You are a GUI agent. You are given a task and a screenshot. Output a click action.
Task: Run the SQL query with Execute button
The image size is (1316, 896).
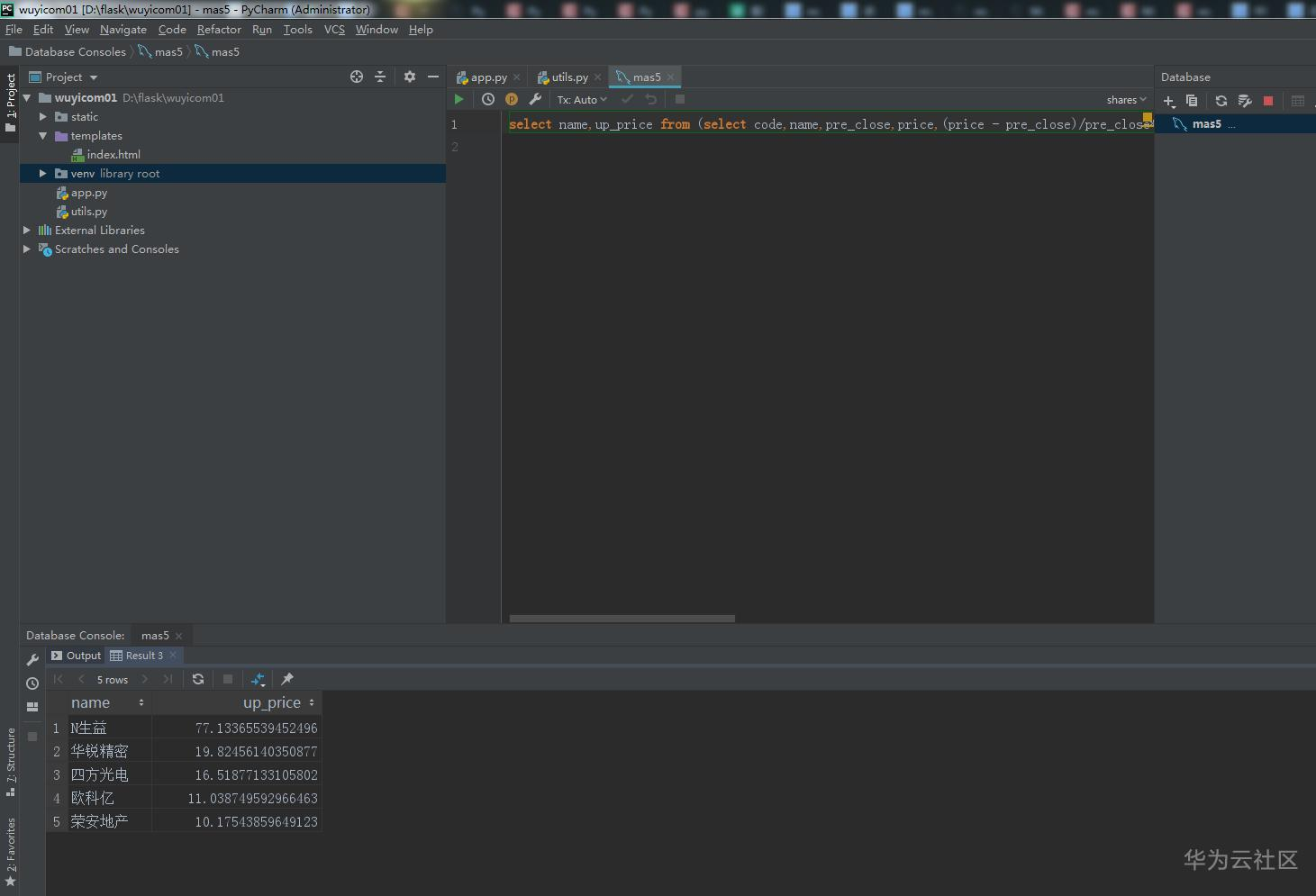coord(458,100)
